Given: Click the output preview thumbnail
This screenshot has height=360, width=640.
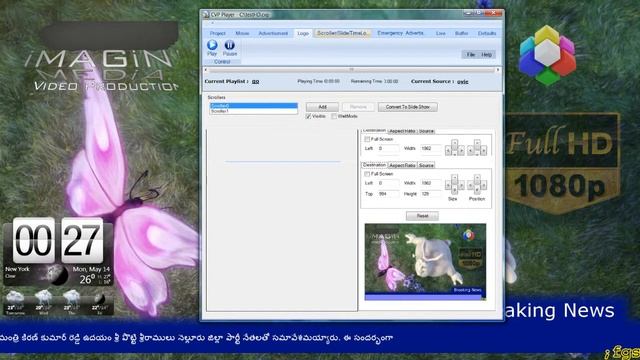Looking at the screenshot, I should (425, 262).
